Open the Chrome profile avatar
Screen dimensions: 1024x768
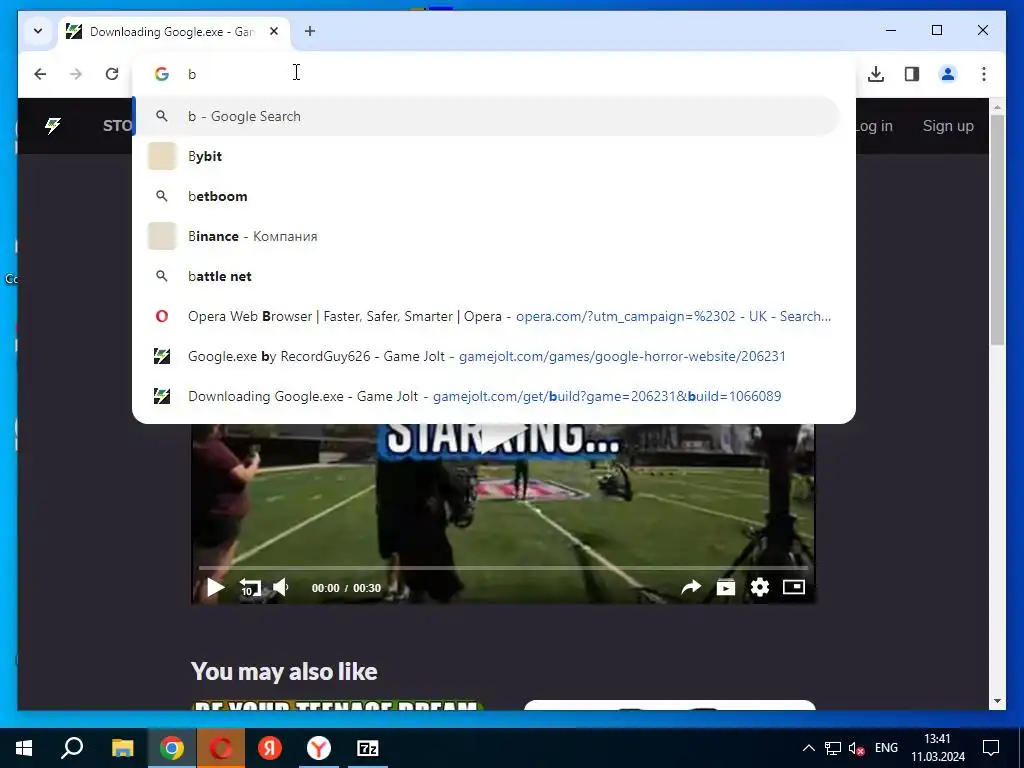click(x=948, y=74)
